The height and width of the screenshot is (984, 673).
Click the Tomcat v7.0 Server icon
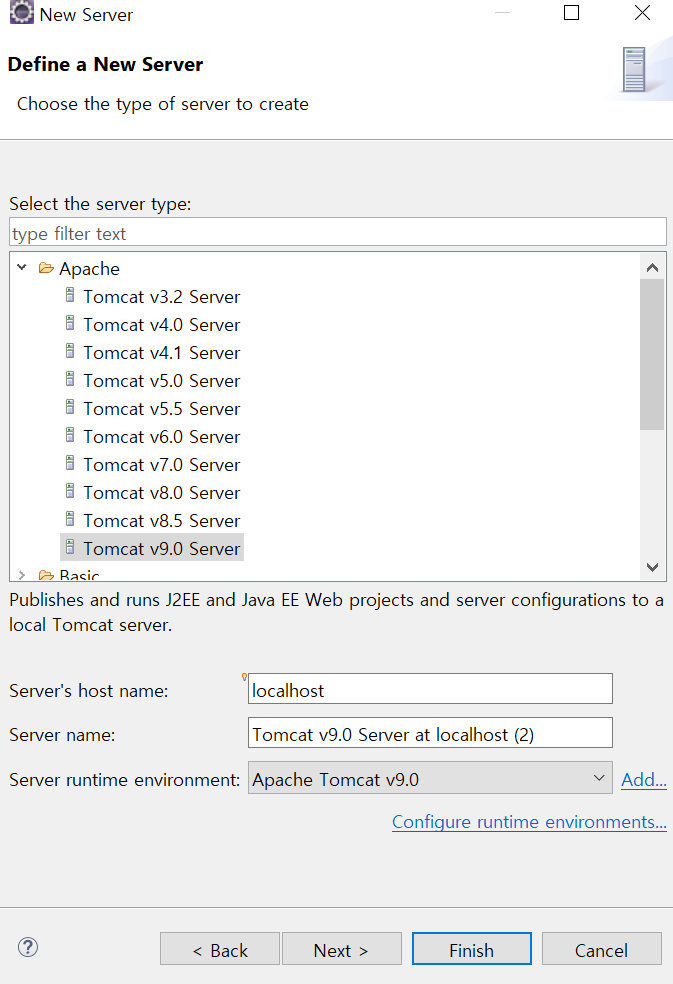(x=70, y=463)
